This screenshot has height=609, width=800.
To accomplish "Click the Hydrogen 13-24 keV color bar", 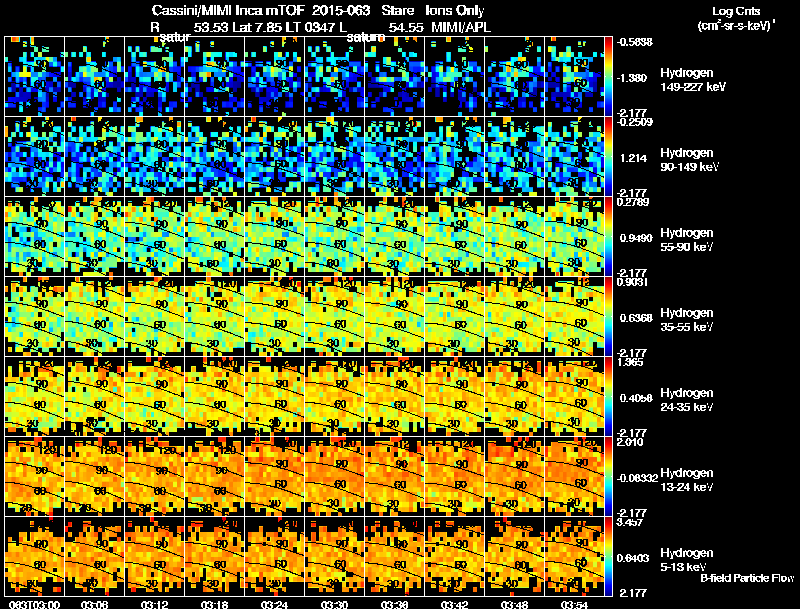I will (608, 477).
